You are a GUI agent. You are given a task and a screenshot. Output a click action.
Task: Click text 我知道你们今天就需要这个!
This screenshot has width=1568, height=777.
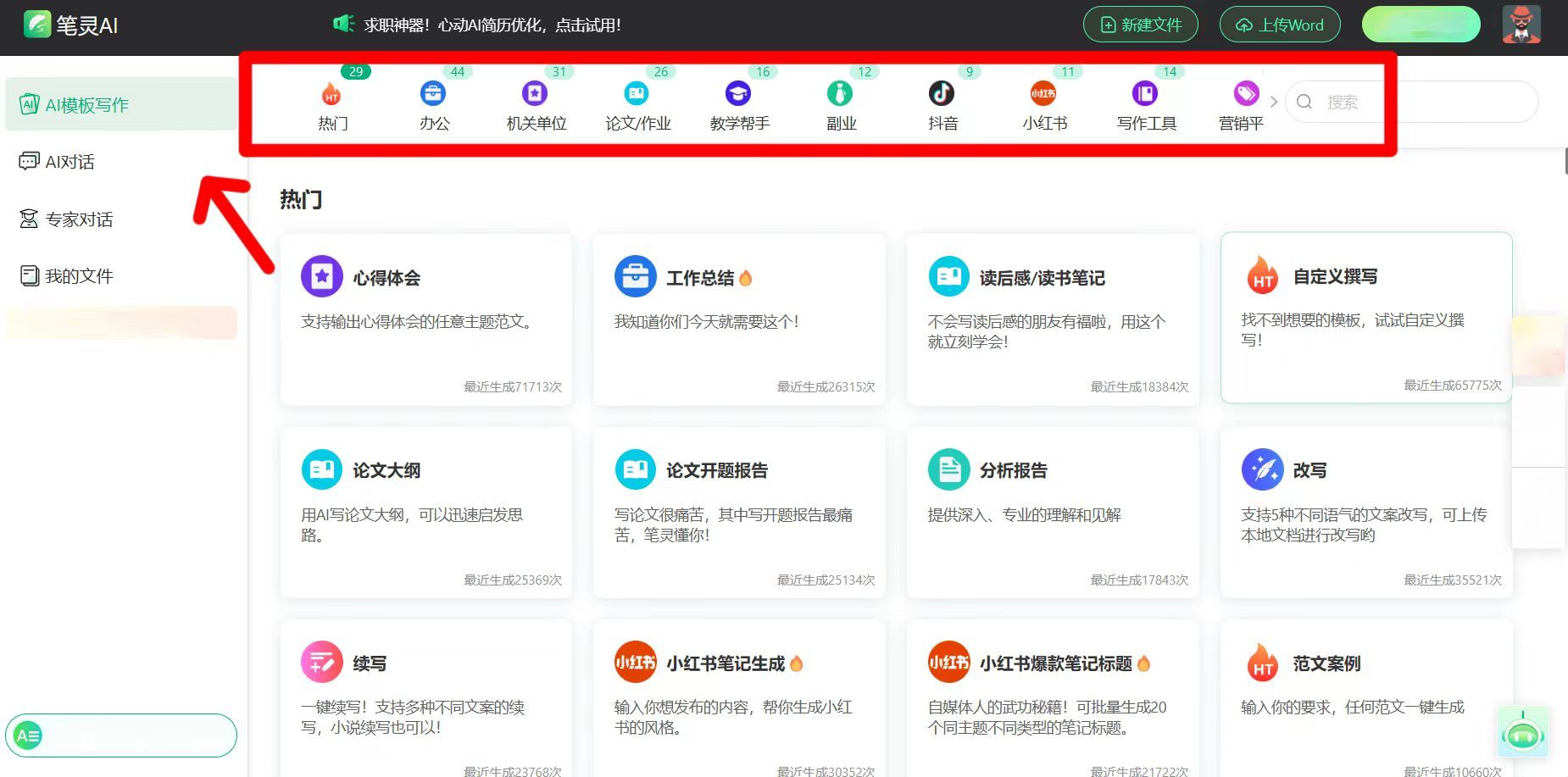pos(706,322)
